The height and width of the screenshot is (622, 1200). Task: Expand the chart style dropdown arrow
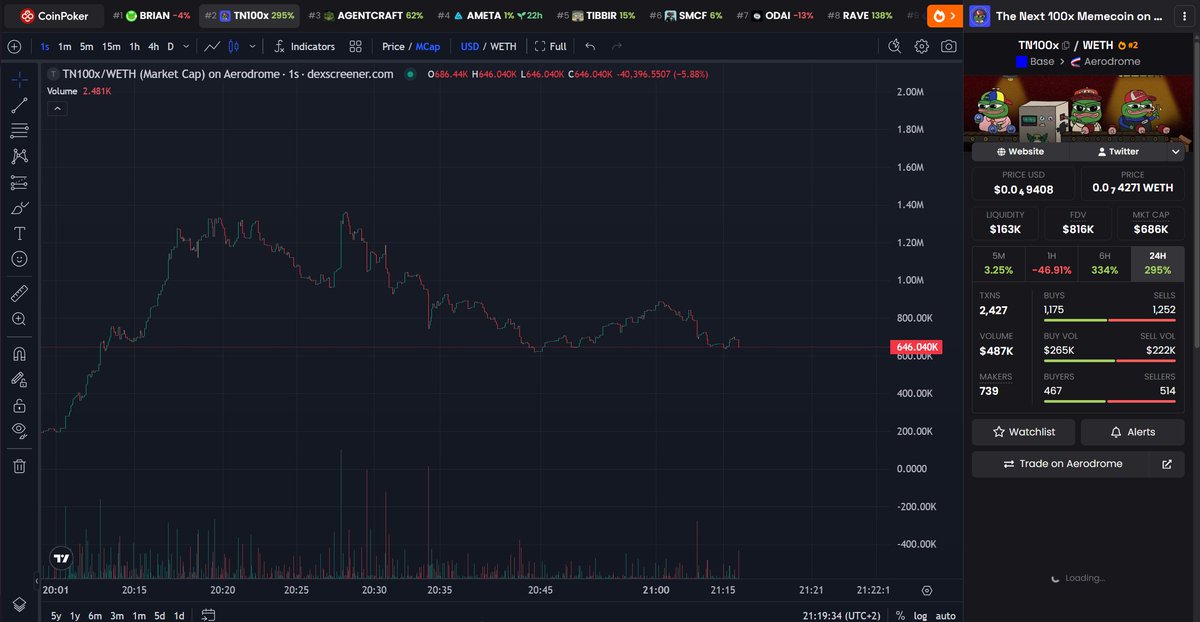250,46
